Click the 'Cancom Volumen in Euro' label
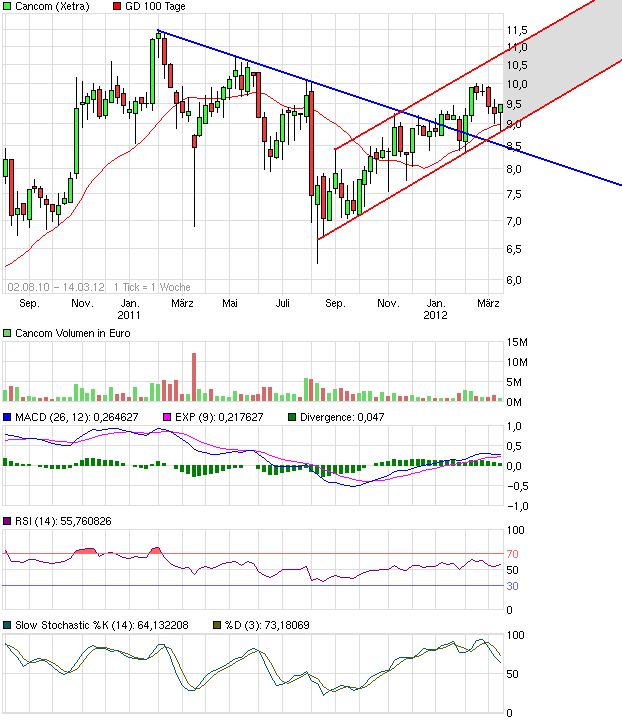Screen dimensions: 622x722 73,333
